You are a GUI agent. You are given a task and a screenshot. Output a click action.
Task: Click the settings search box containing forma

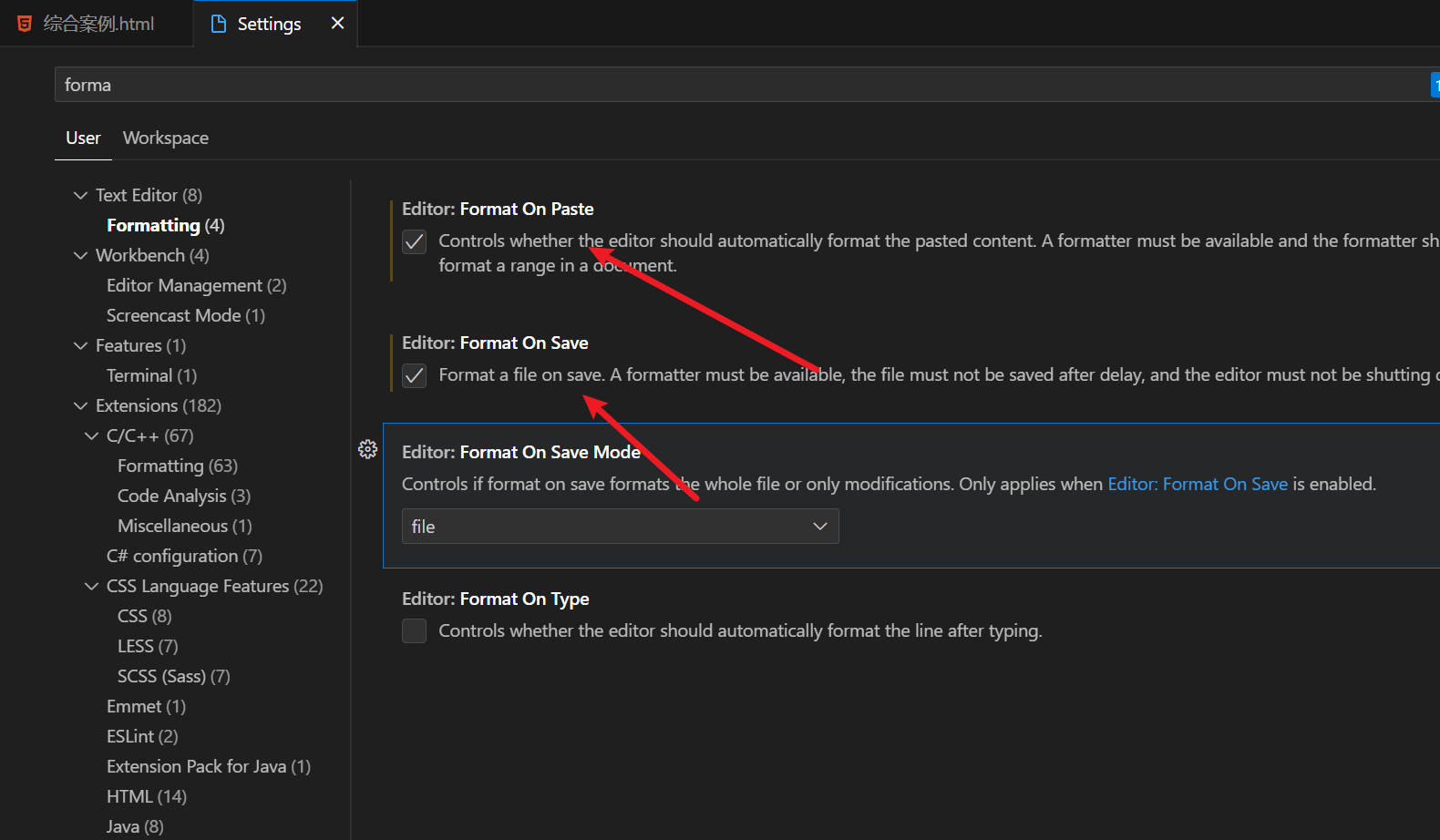click(x=729, y=85)
